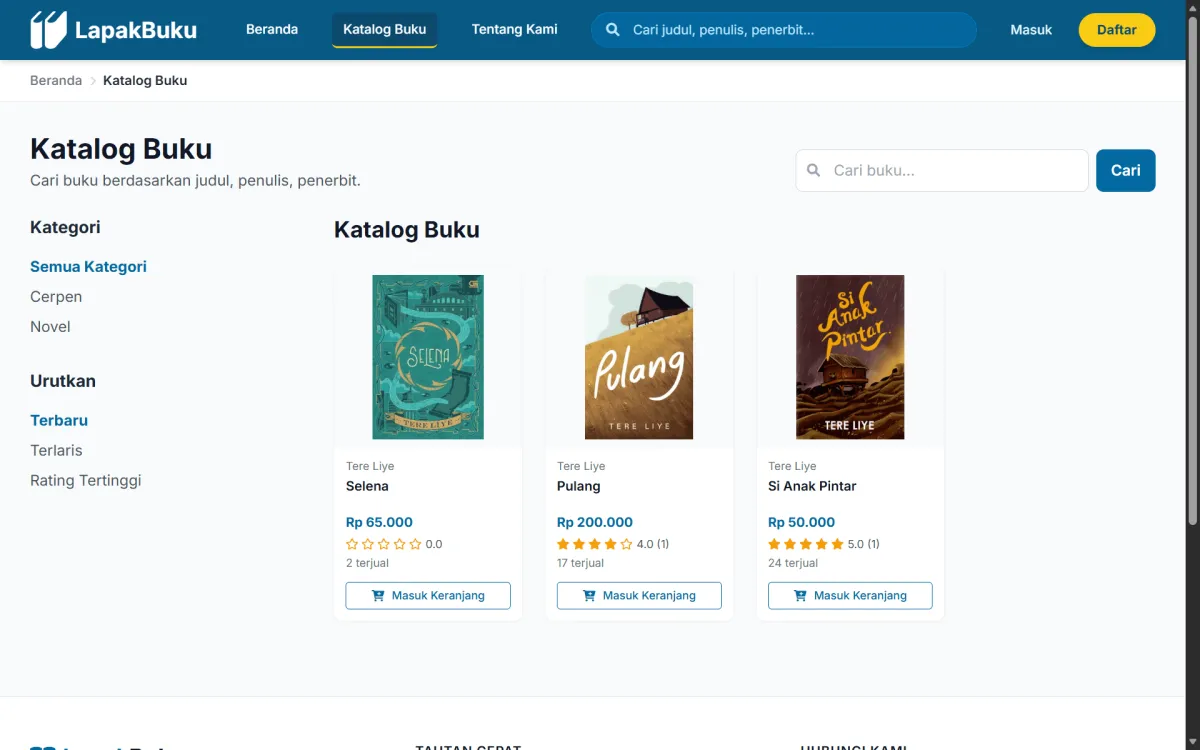
Task: Click the star rating of Pulang
Action: (x=595, y=544)
